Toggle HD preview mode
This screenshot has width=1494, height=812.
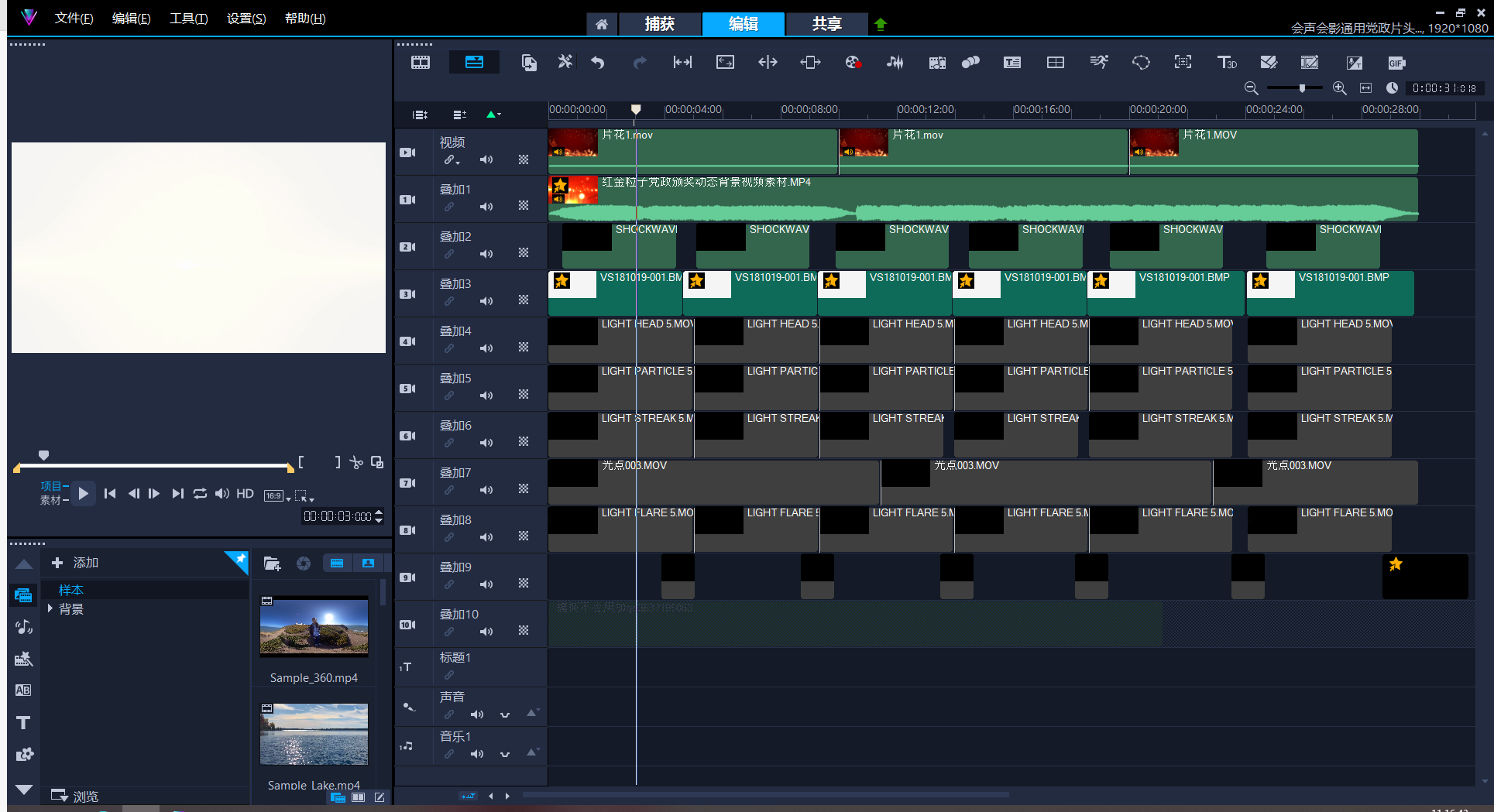click(245, 494)
